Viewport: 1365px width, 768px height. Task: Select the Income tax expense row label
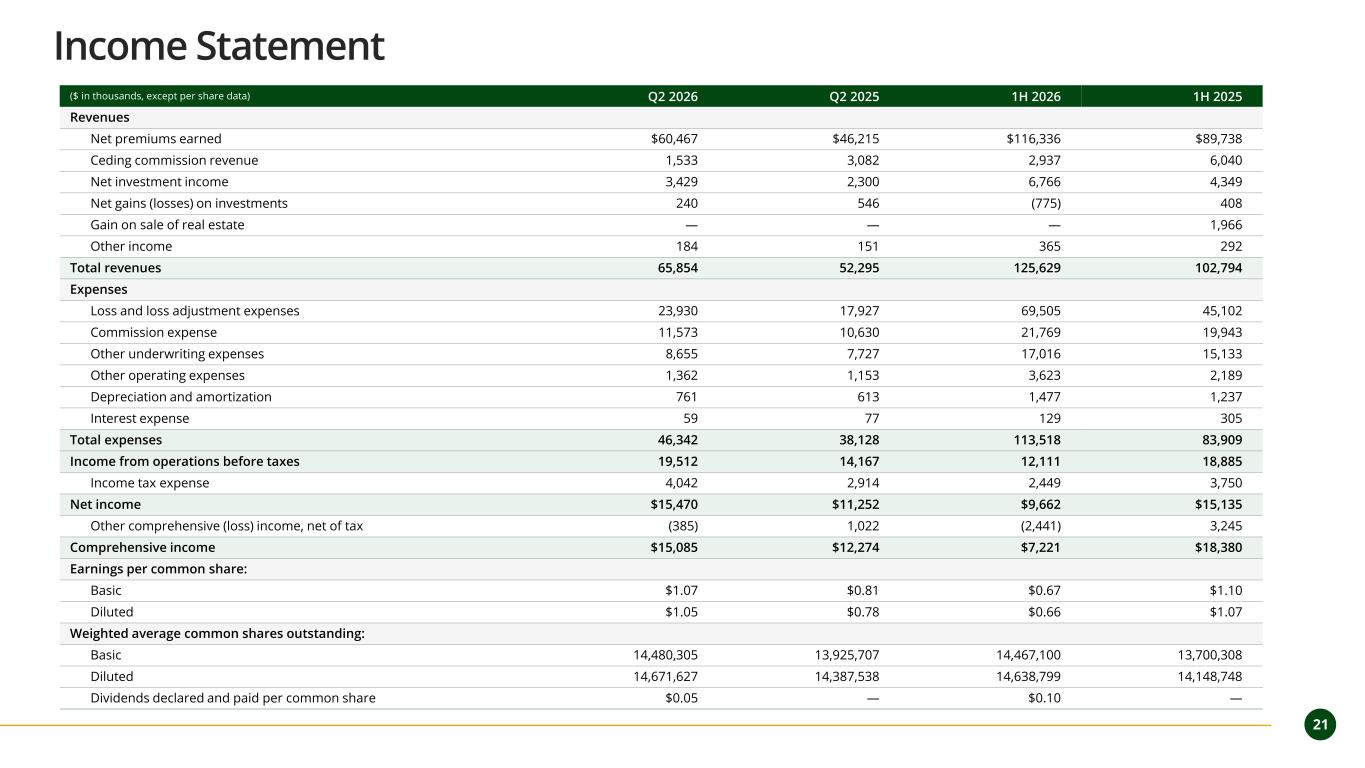point(150,483)
